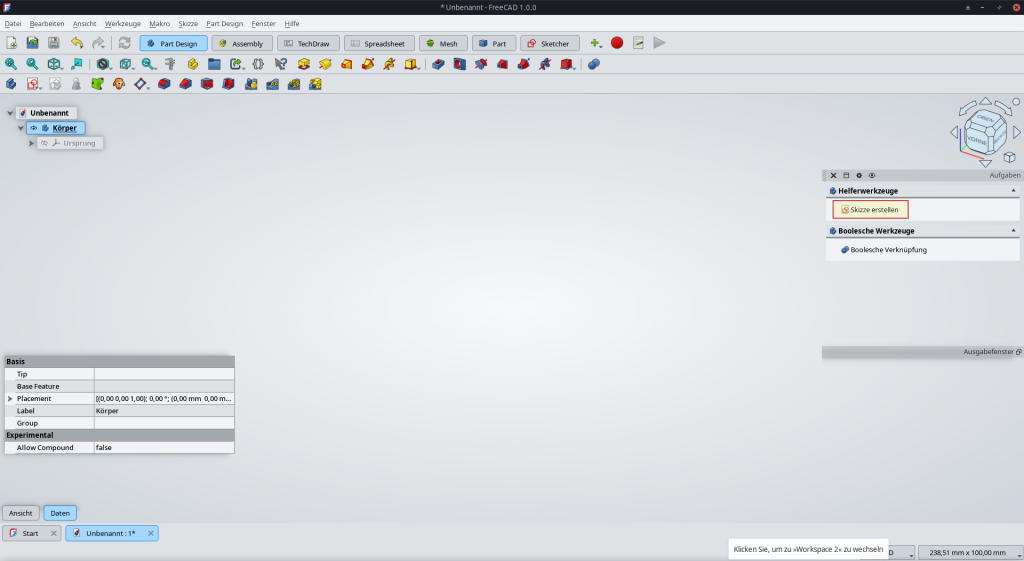The height and width of the screenshot is (561, 1024).
Task: Toggle visibility eye of Körper
Action: [34, 128]
